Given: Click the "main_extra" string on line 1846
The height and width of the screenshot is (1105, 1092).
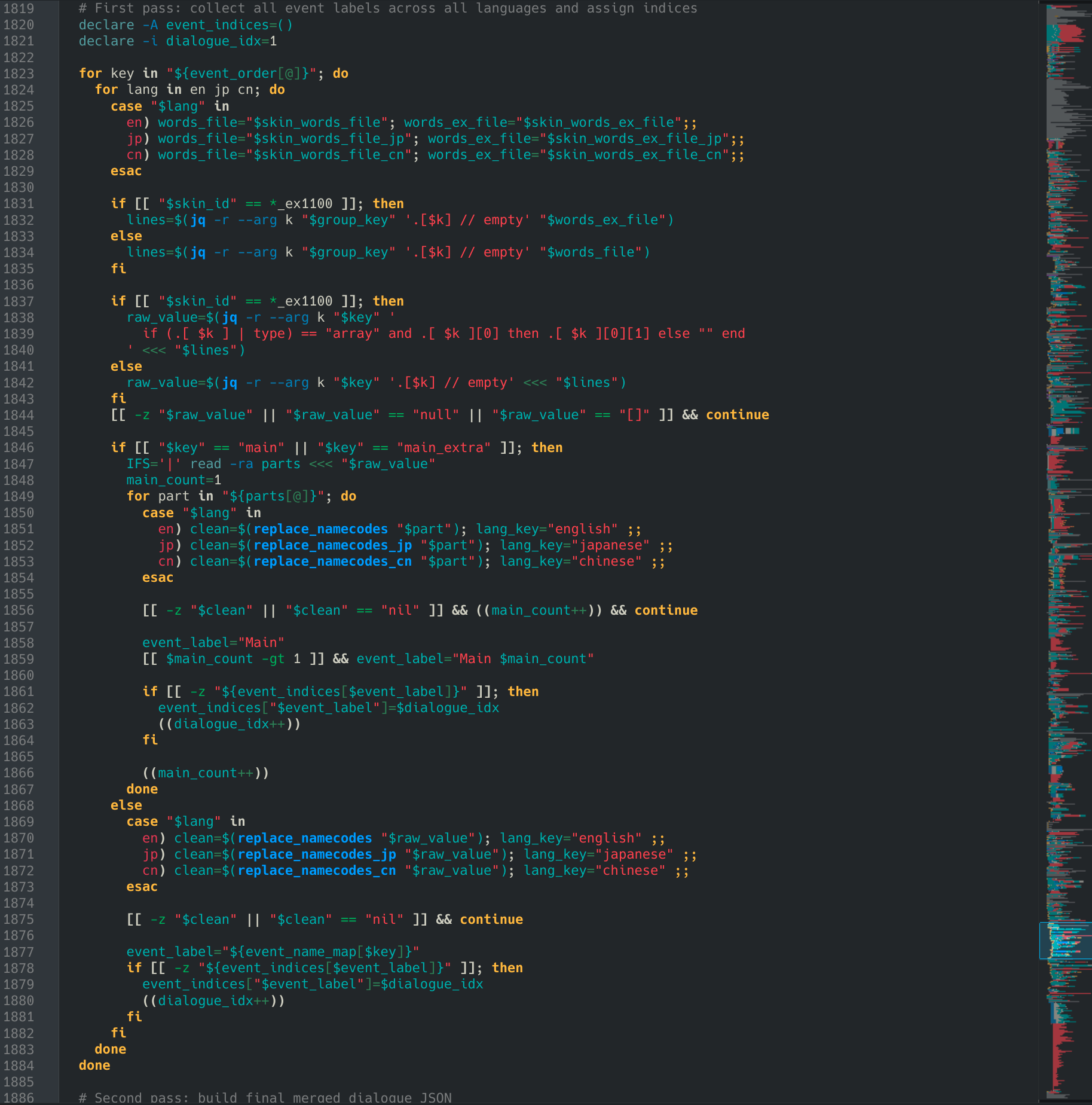Looking at the screenshot, I should coord(443,448).
